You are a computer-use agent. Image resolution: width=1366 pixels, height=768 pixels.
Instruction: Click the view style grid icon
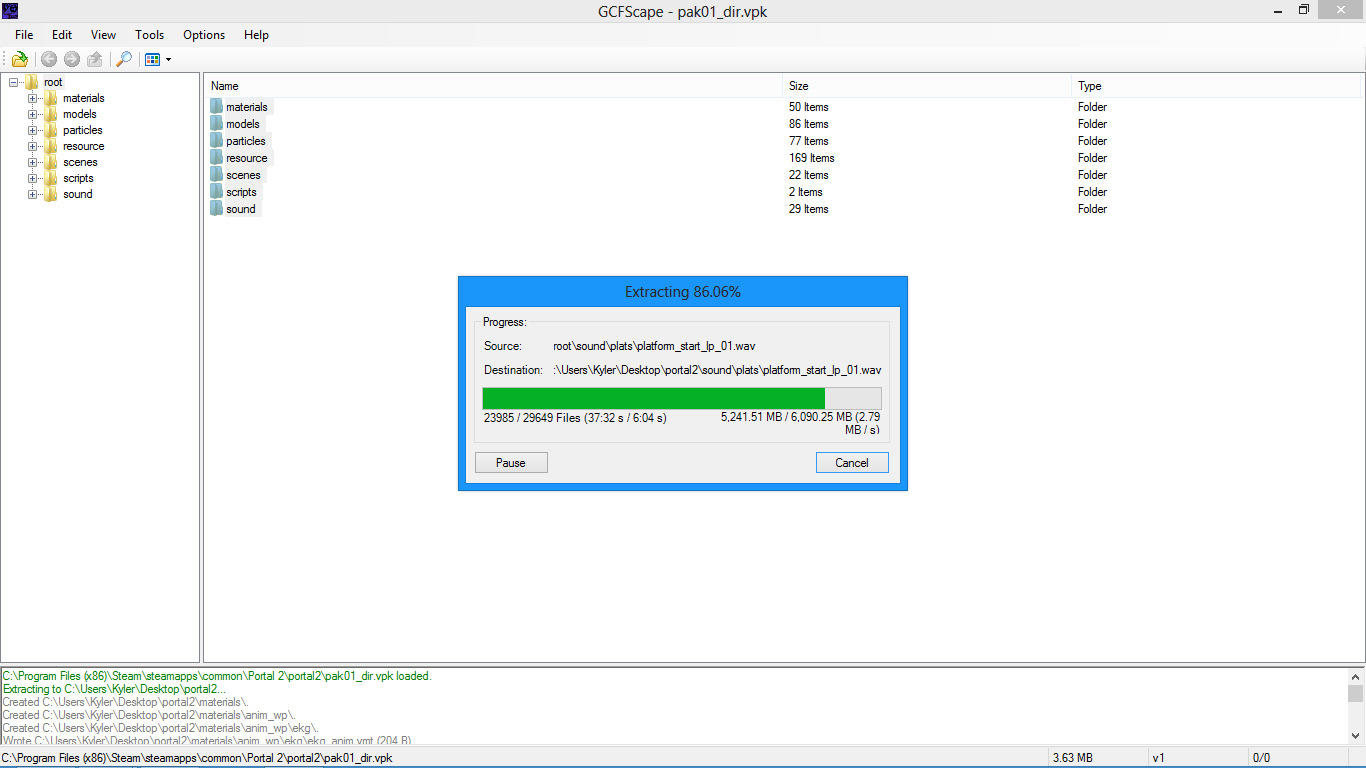[x=152, y=59]
